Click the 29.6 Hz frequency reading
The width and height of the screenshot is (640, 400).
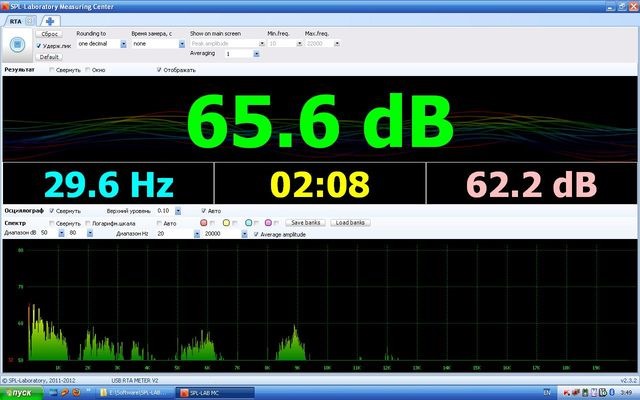109,184
